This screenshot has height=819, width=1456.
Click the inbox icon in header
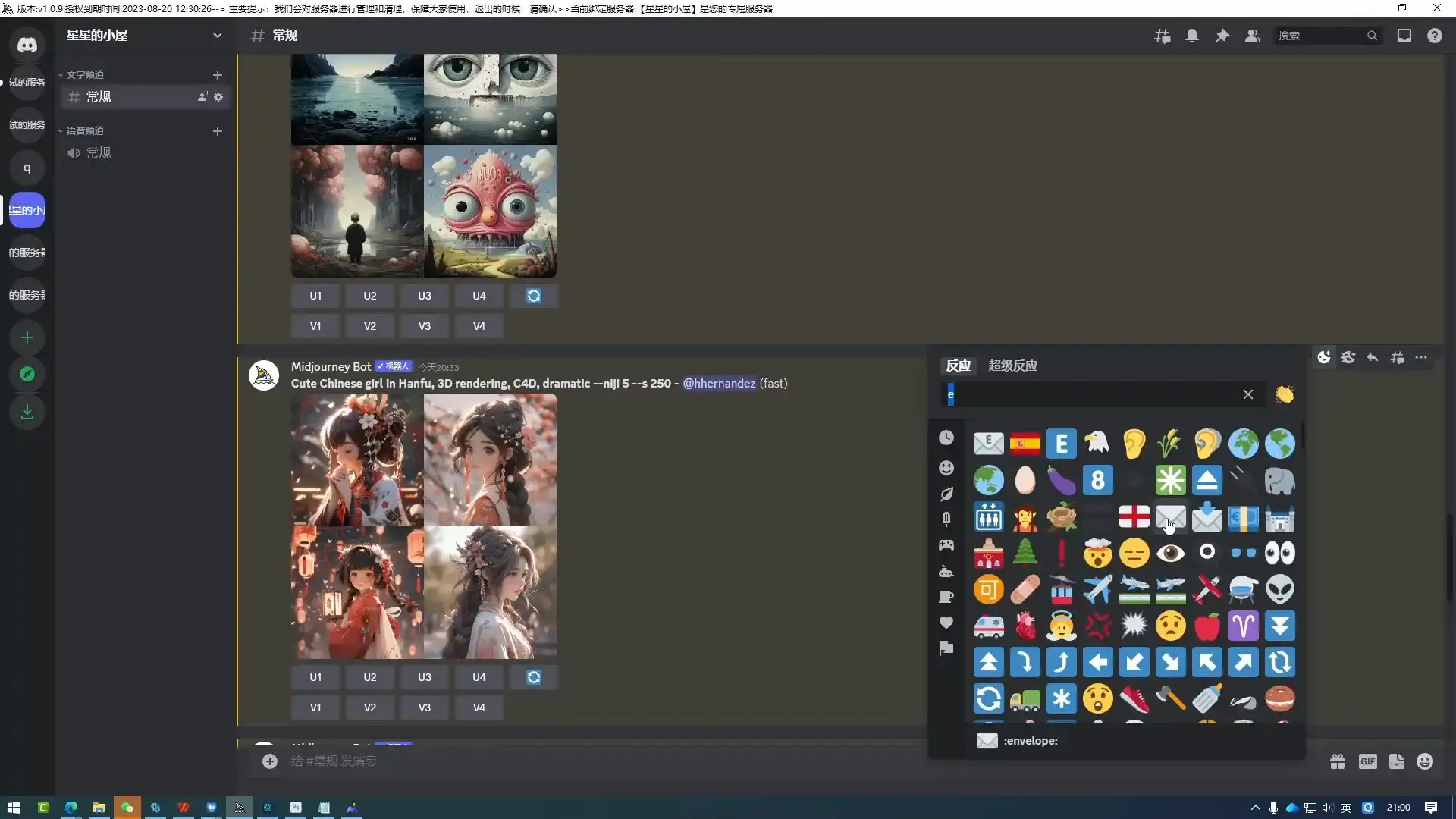pyautogui.click(x=1404, y=36)
